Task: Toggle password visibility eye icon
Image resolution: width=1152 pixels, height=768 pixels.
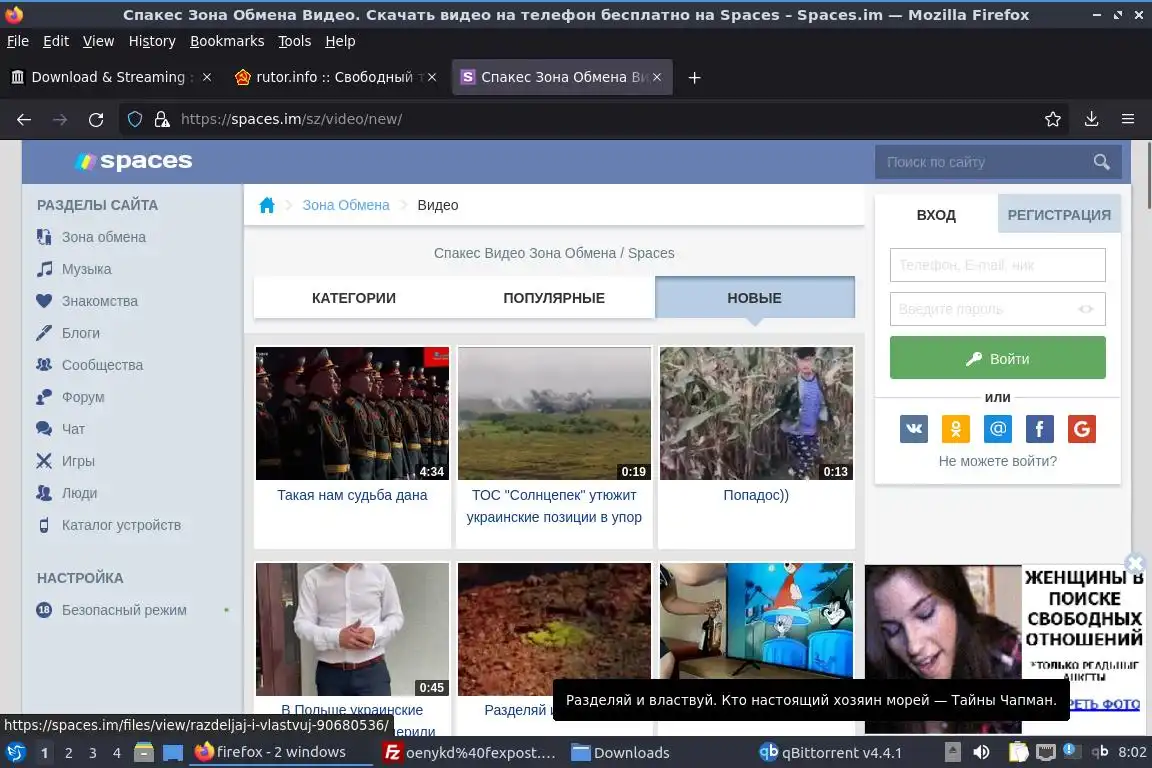Action: (x=1086, y=309)
